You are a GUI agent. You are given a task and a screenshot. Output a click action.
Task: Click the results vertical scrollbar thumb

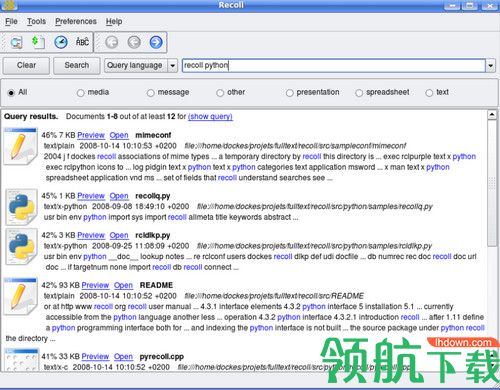coord(492,183)
